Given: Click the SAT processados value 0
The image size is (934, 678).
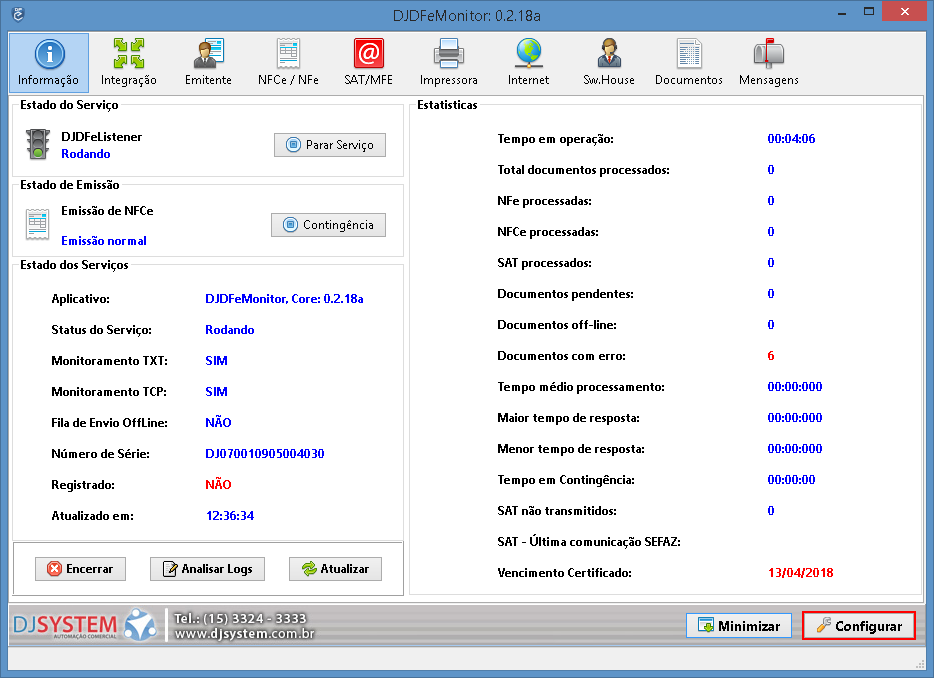Looking at the screenshot, I should click(771, 263).
